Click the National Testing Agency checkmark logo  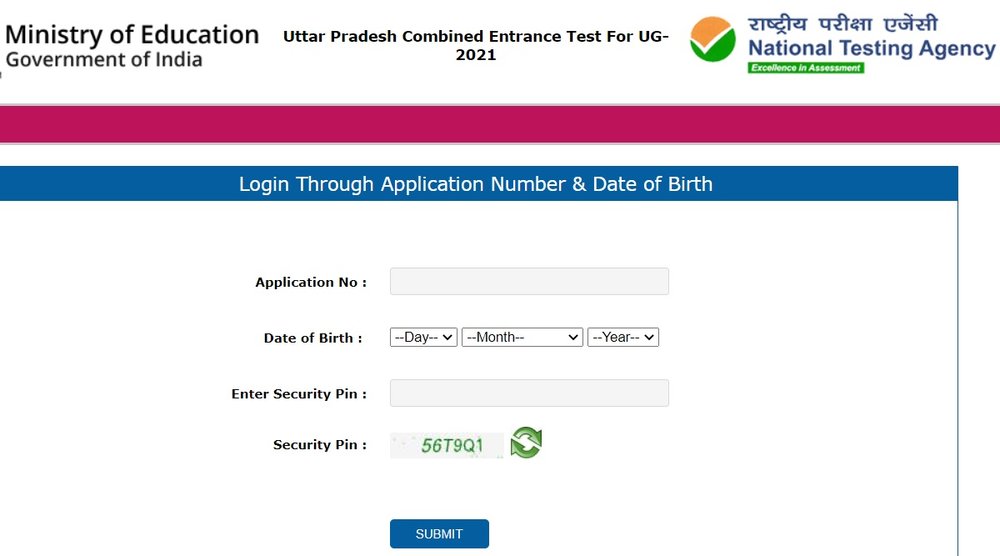tap(713, 39)
